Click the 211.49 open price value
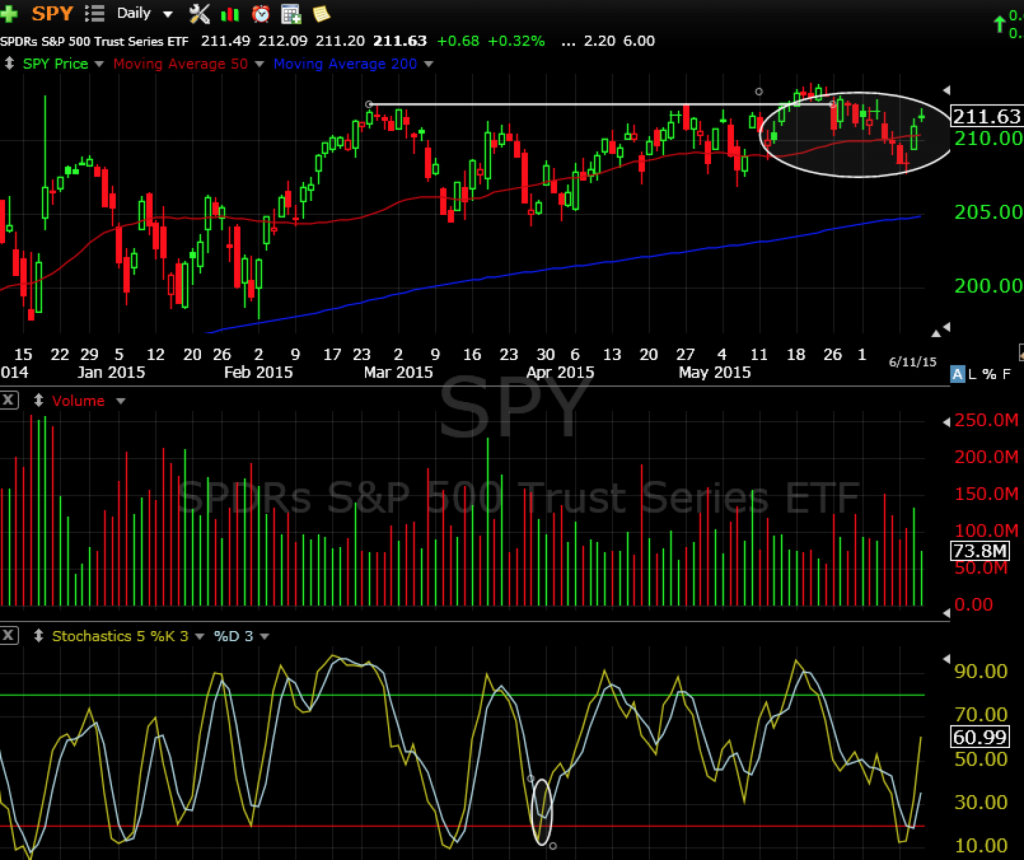The image size is (1024, 860). (225, 41)
